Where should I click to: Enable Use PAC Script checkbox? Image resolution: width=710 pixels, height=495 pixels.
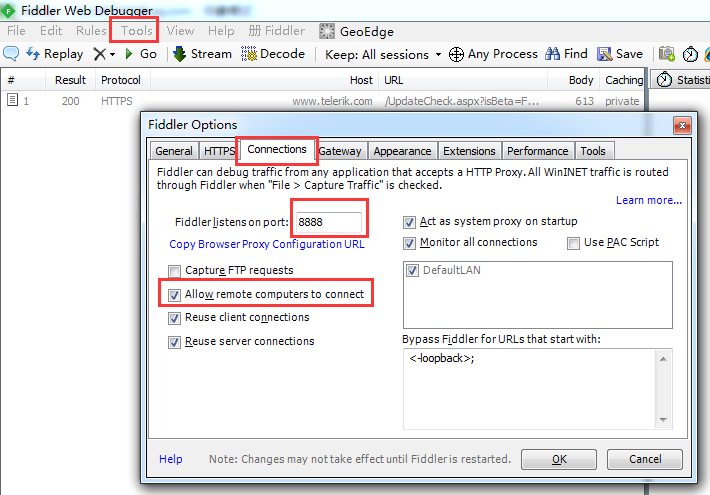pos(573,243)
